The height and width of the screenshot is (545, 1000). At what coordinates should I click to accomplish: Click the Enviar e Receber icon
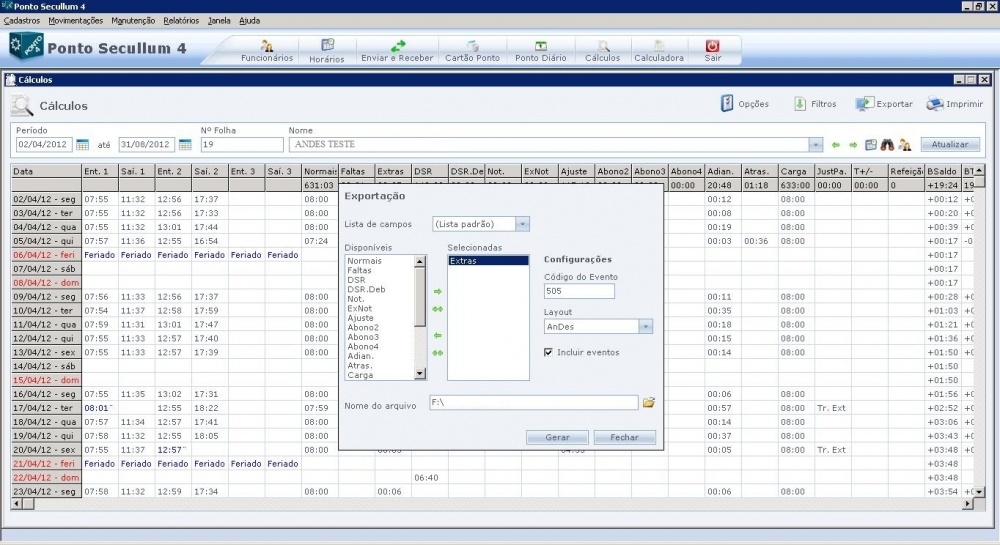tap(397, 50)
